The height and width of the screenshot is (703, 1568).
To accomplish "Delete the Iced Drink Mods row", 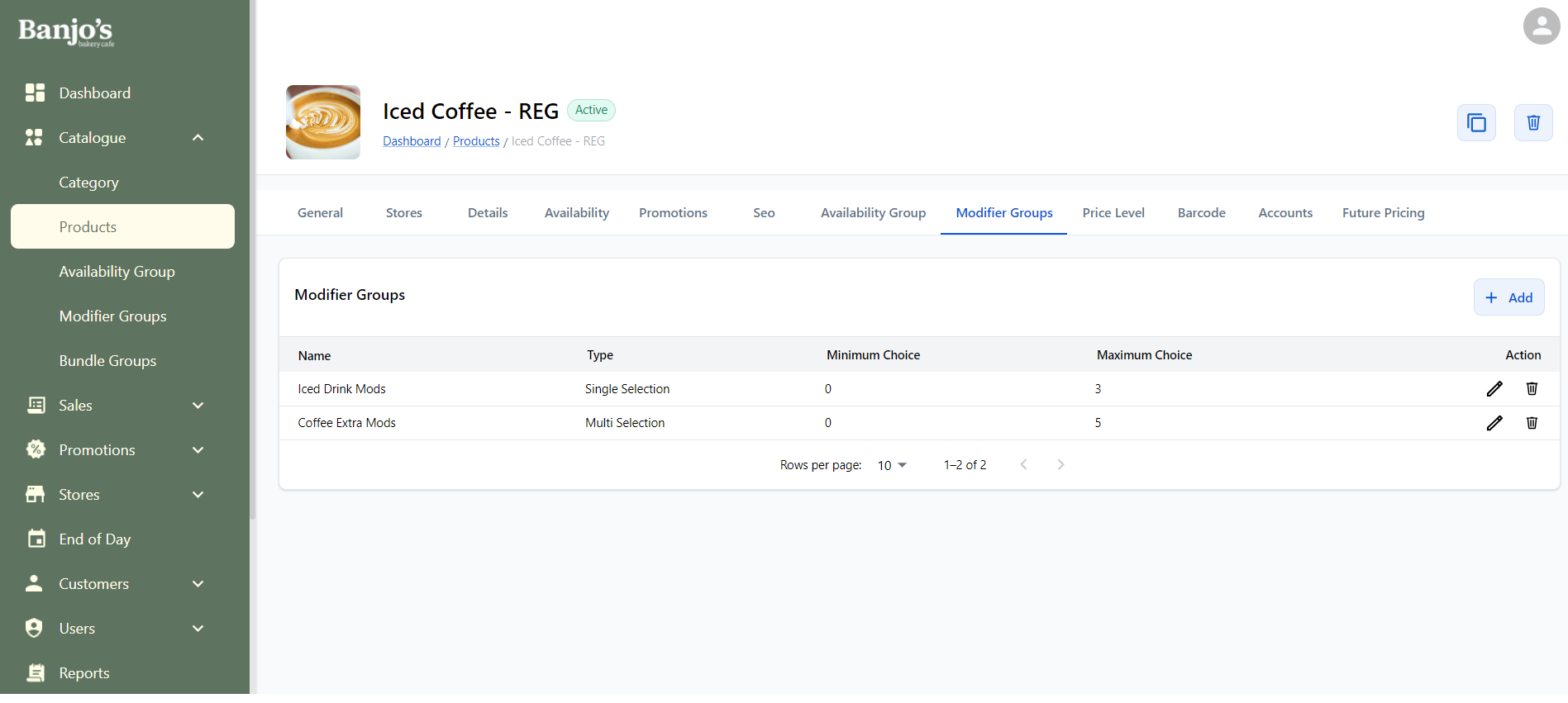I will click(x=1531, y=389).
